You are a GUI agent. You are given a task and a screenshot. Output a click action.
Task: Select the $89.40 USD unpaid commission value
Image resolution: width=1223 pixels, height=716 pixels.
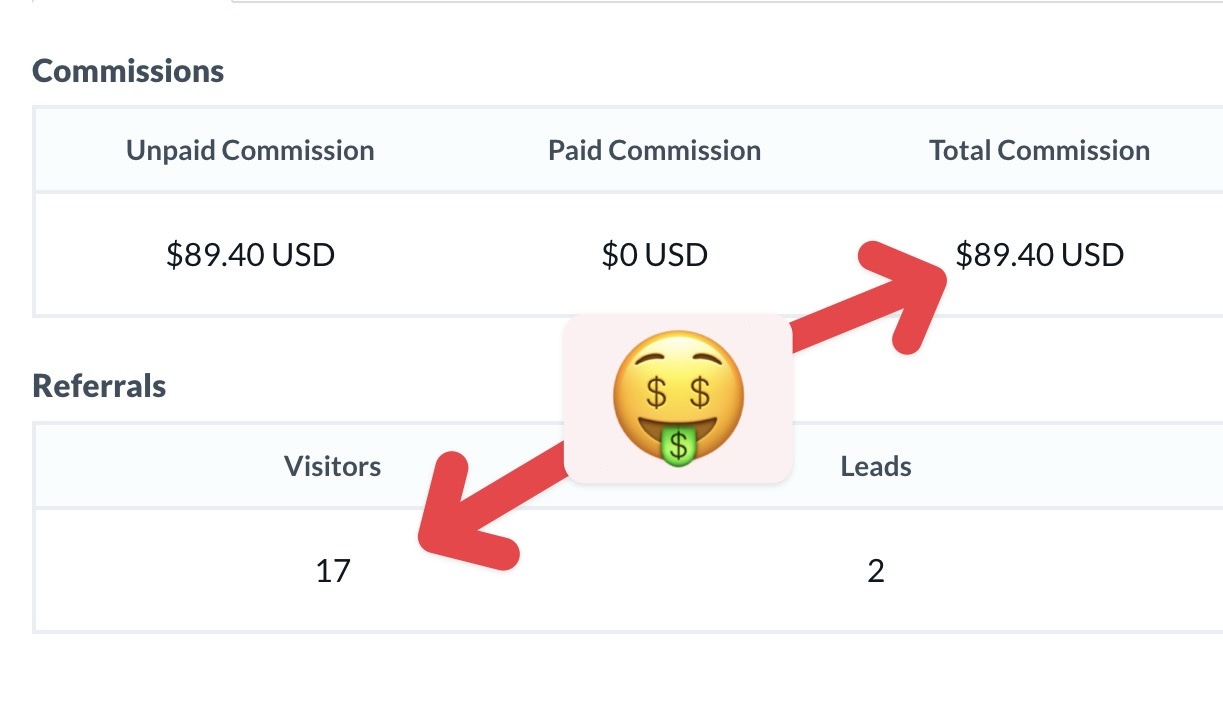coord(250,255)
